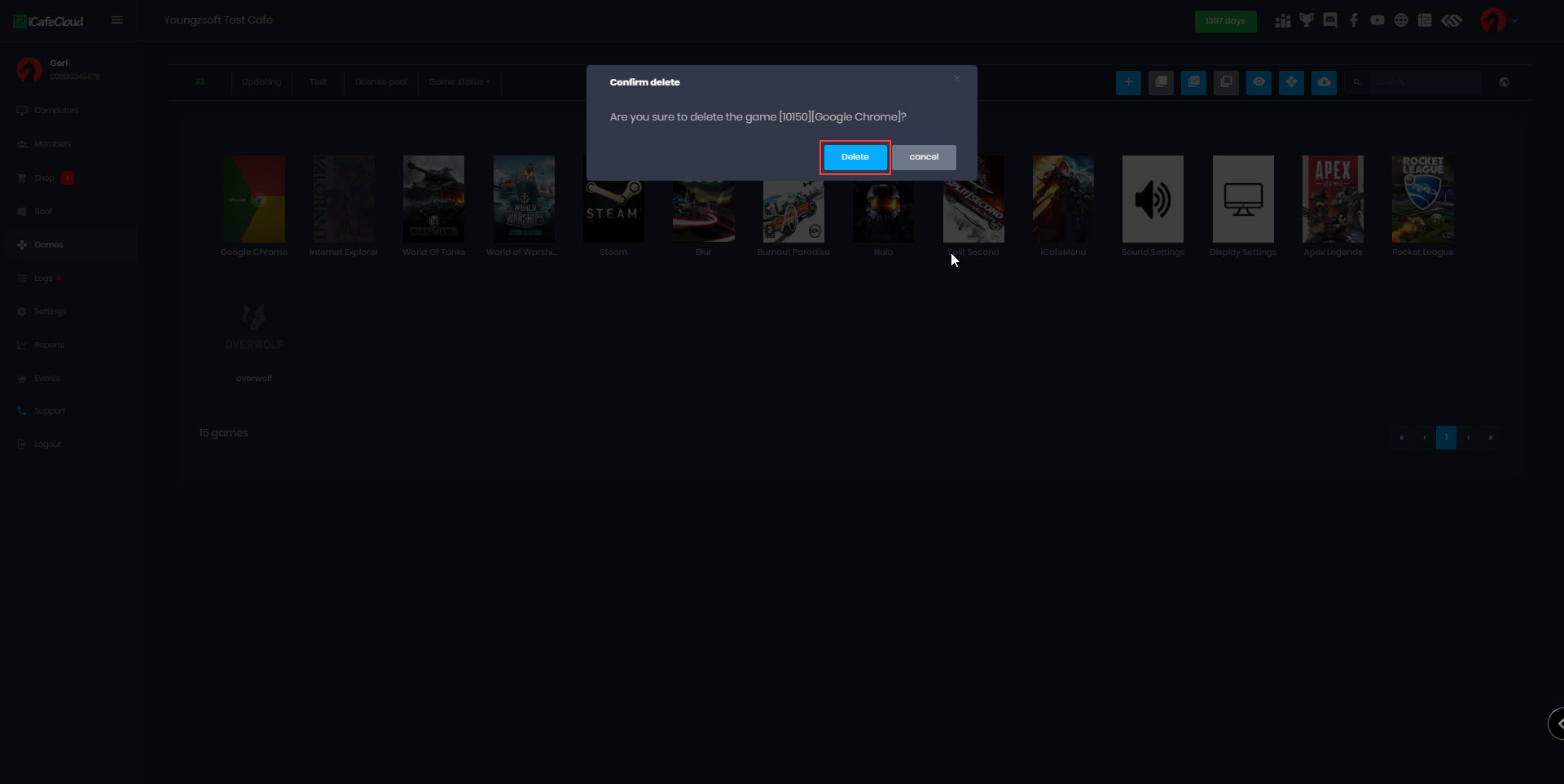This screenshot has width=1564, height=784.
Task: Toggle the eye visibility button
Action: [x=1259, y=82]
